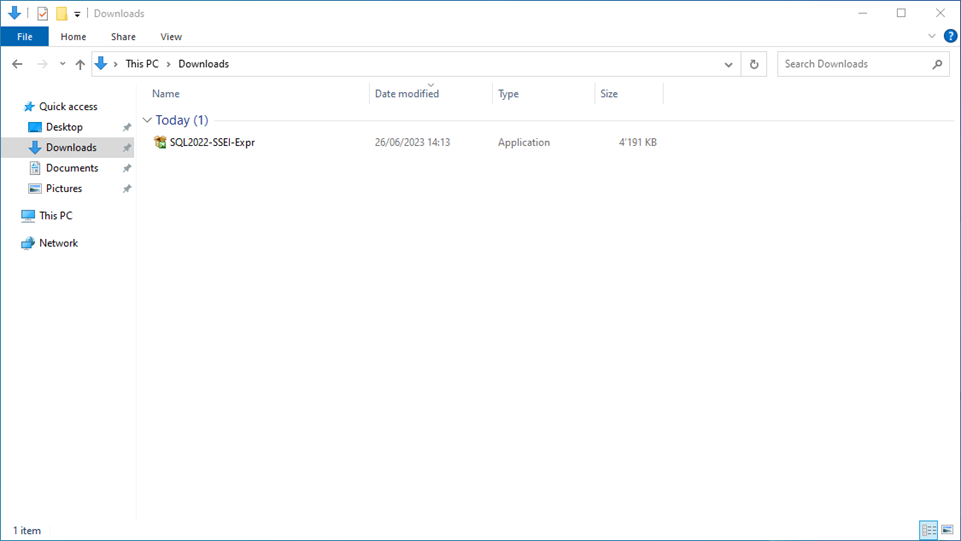Select Quick access in the navigation pane

pyautogui.click(x=68, y=107)
